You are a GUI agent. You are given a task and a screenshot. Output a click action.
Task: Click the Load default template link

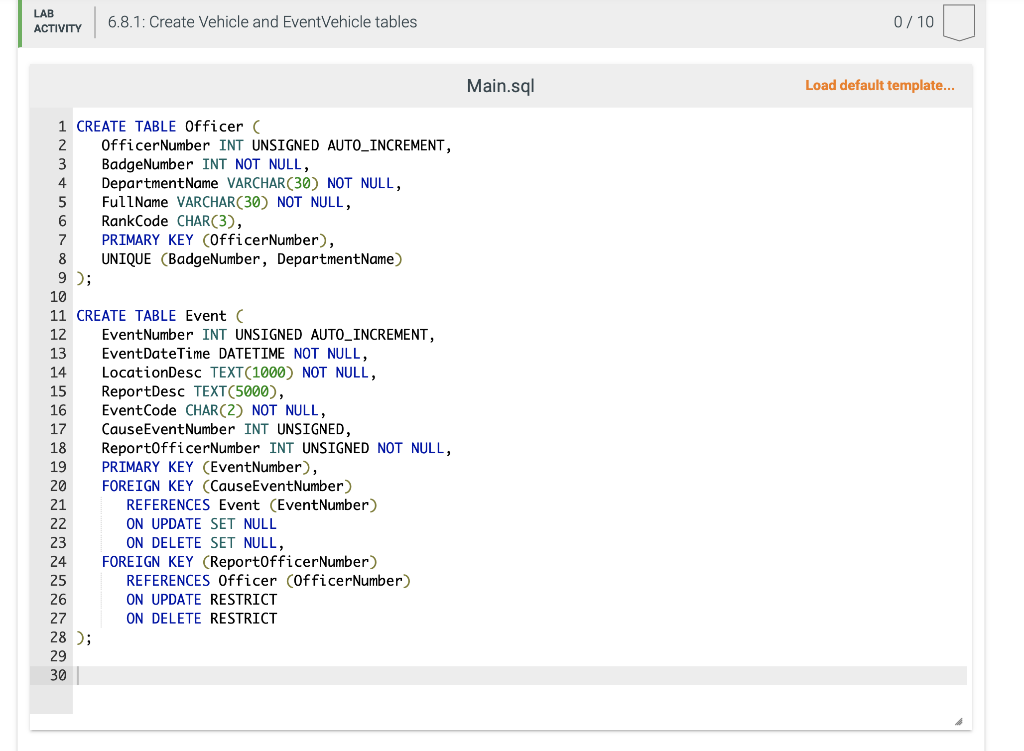tap(879, 86)
